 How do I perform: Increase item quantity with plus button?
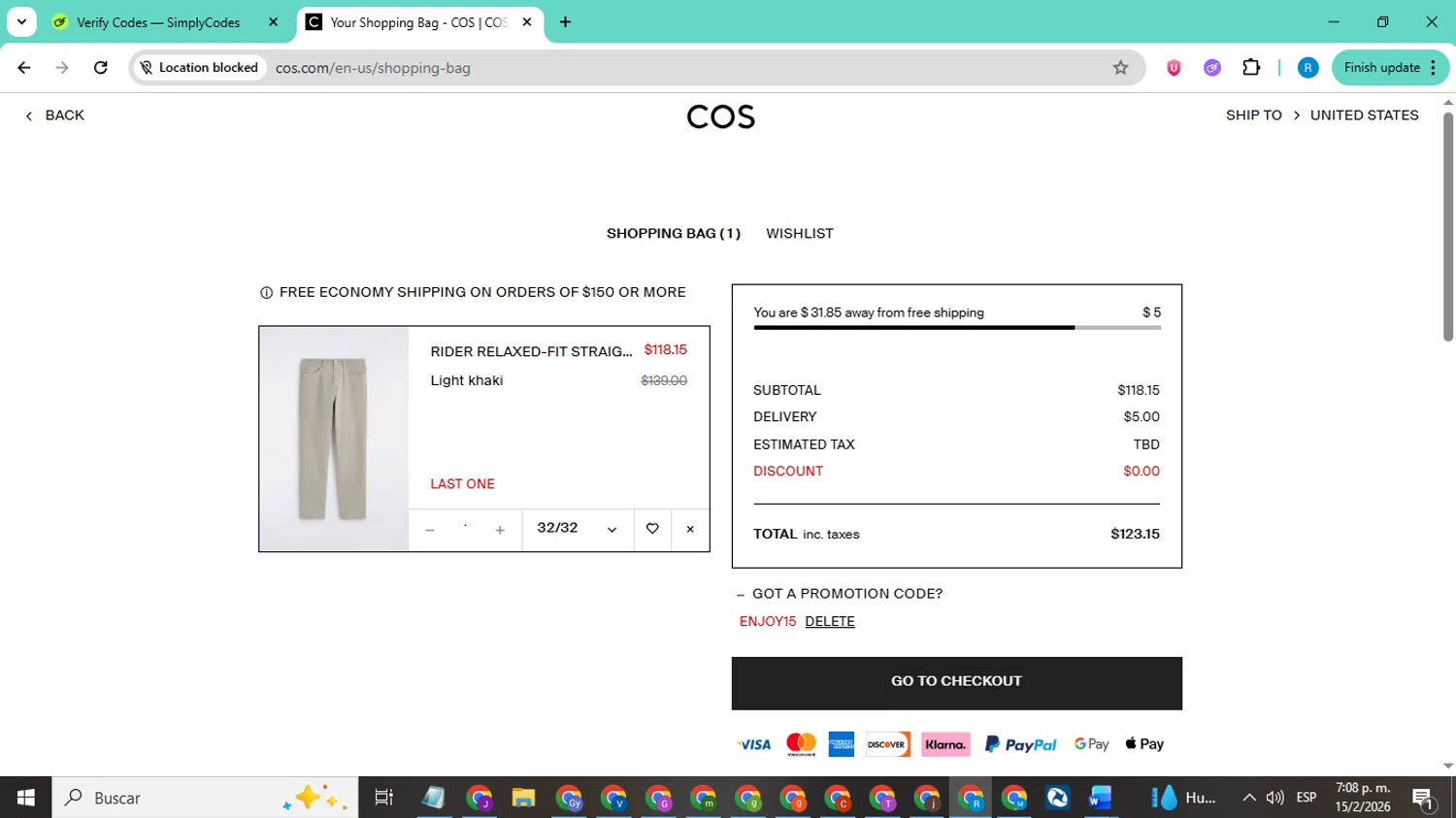tap(500, 530)
